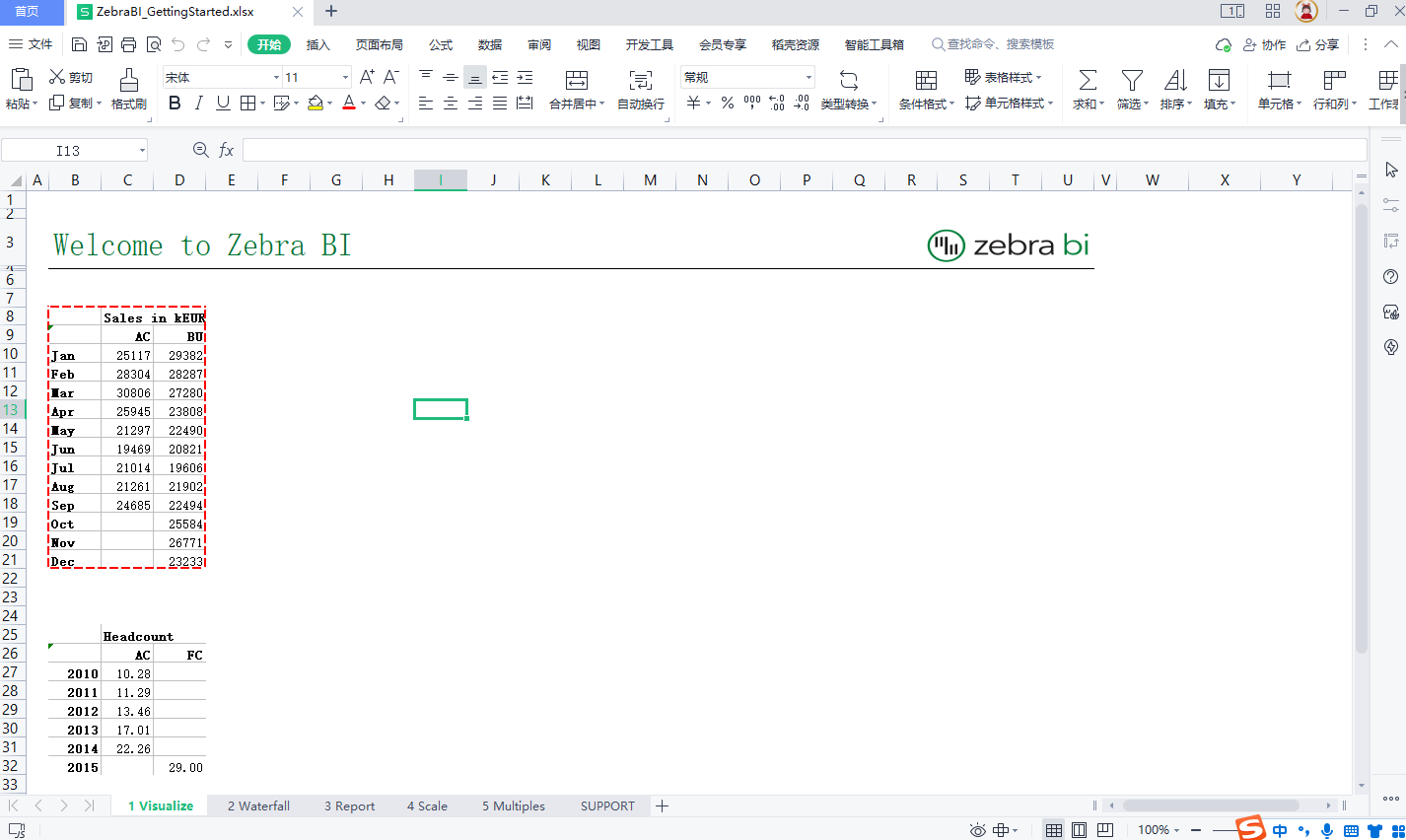Click the Wrap Text (自动换行) button
Image resolution: width=1406 pixels, height=840 pixels.
(641, 89)
